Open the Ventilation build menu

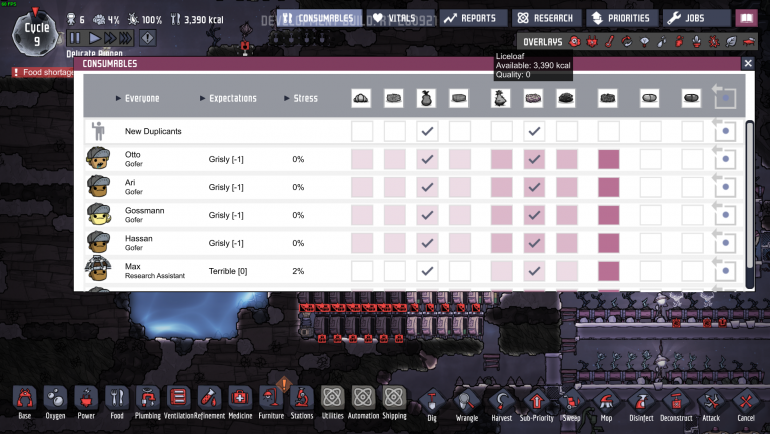(178, 403)
